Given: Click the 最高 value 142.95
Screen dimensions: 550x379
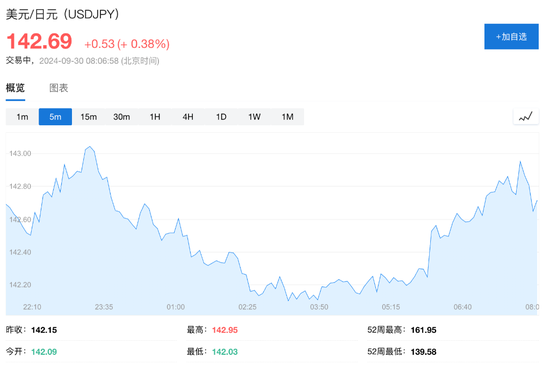Looking at the screenshot, I should pyautogui.click(x=225, y=330).
